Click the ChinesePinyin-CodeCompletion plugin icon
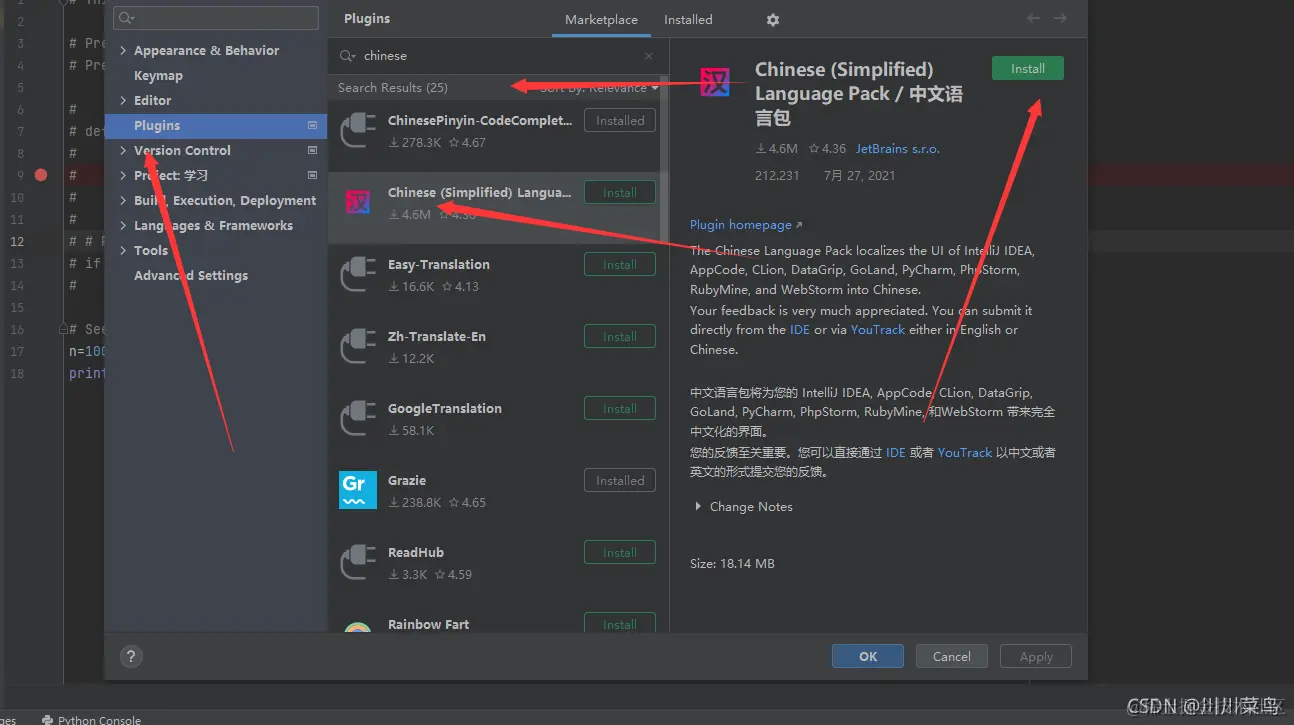Image resolution: width=1294 pixels, height=725 pixels. point(358,130)
